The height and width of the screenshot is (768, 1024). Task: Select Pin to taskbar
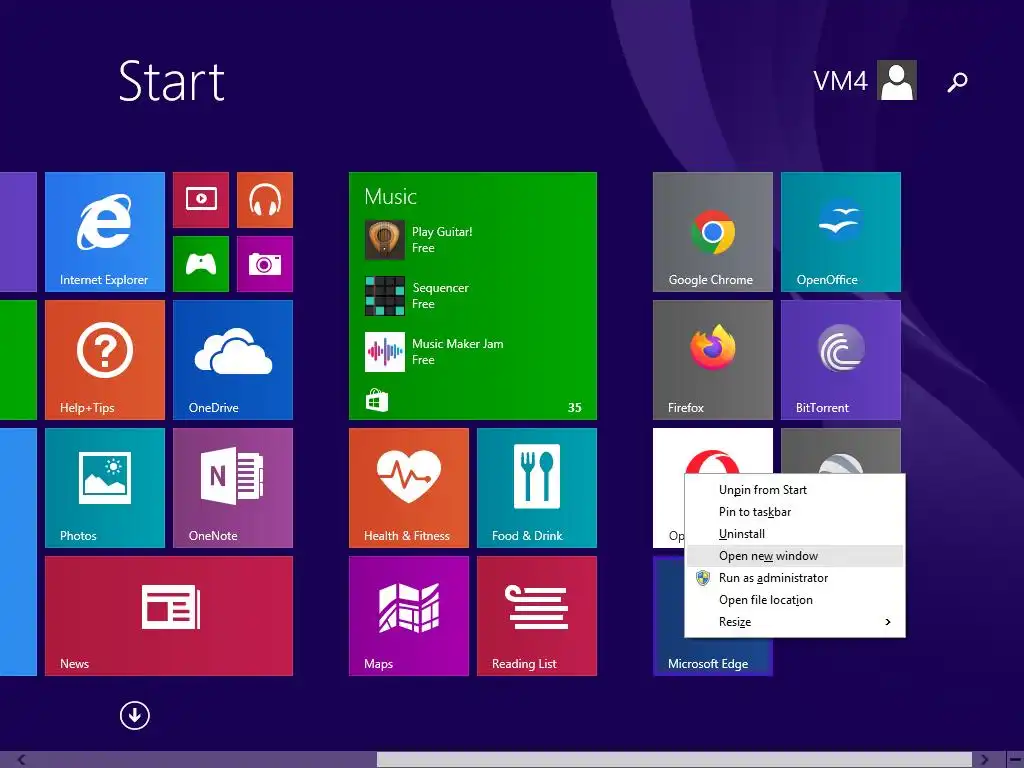click(x=795, y=512)
